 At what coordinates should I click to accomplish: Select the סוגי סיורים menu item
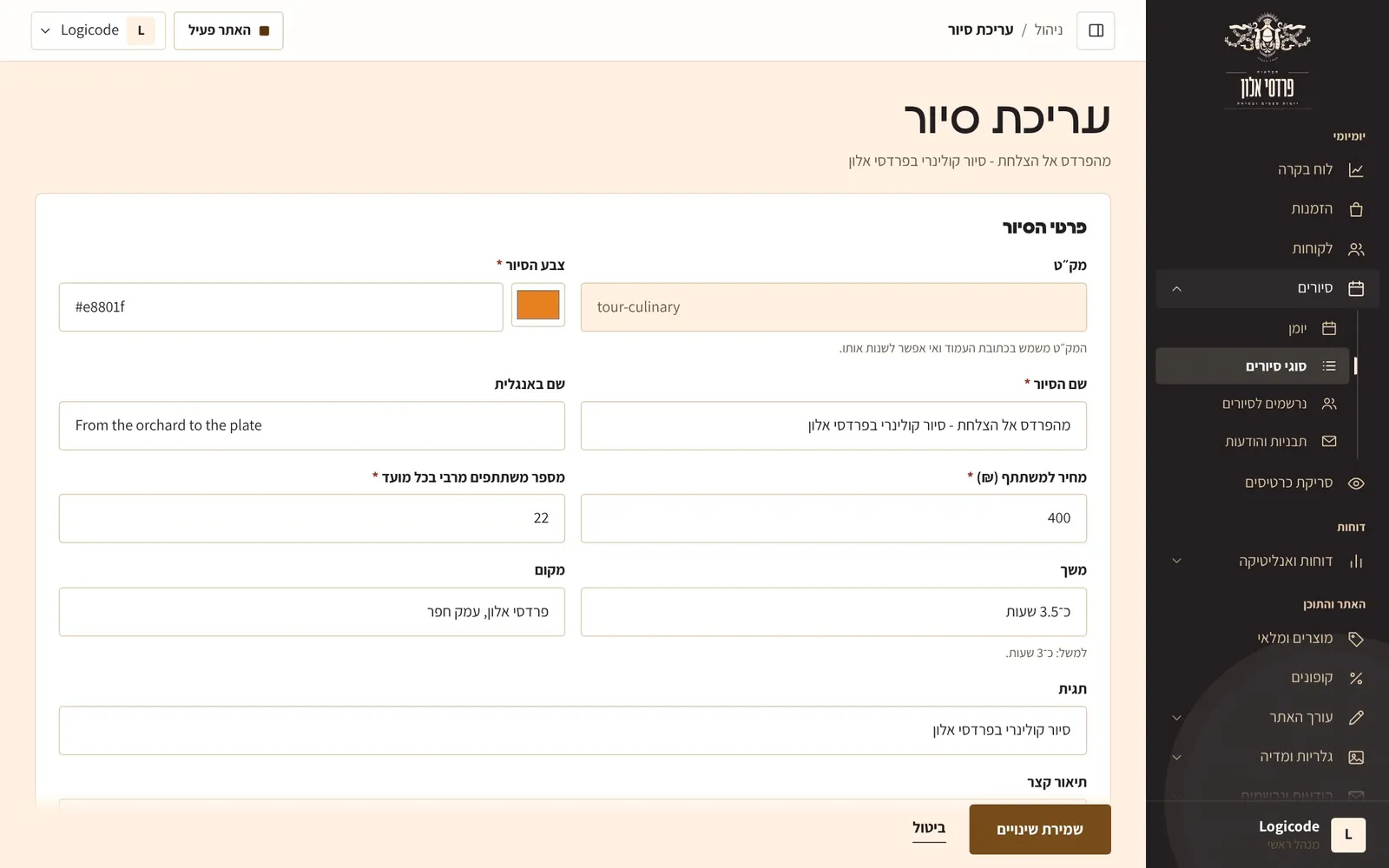[x=1253, y=366]
